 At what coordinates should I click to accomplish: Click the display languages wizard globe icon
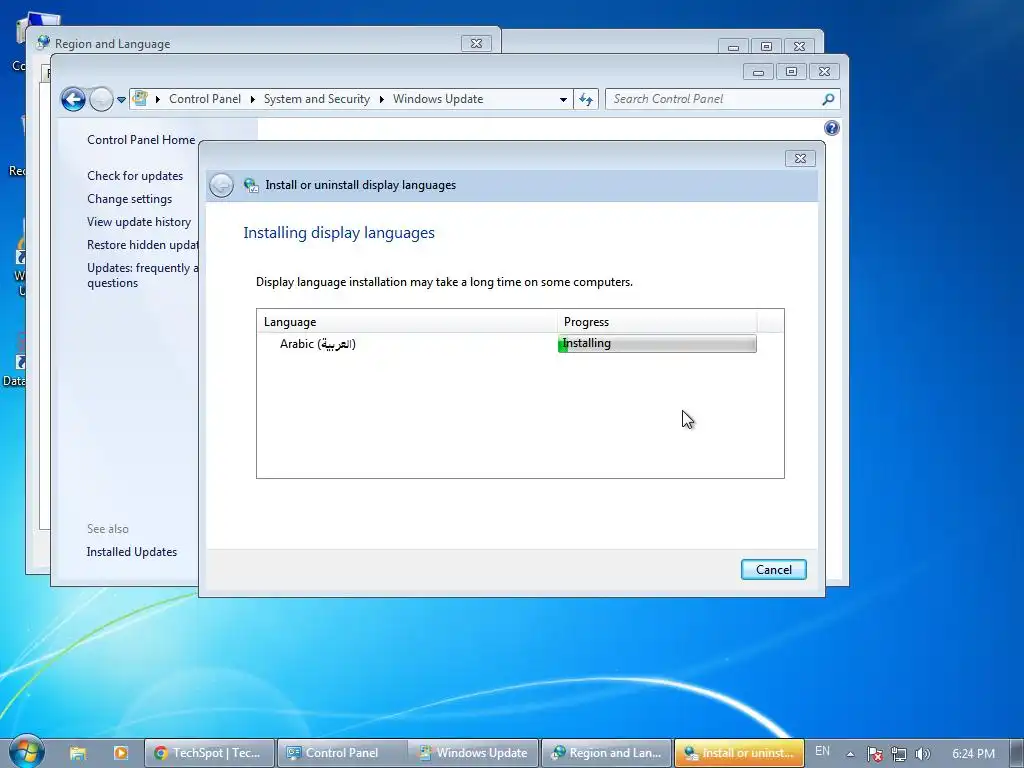[251, 185]
